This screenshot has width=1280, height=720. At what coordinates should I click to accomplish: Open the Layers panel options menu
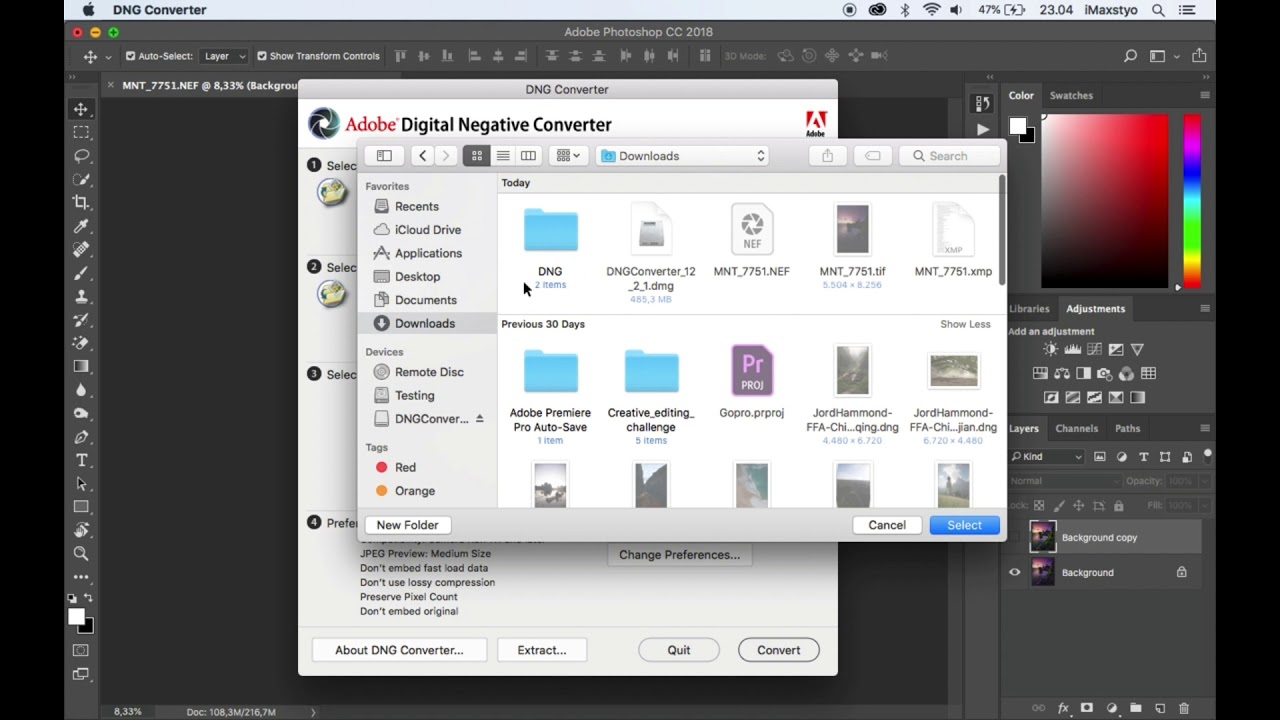(1204, 428)
